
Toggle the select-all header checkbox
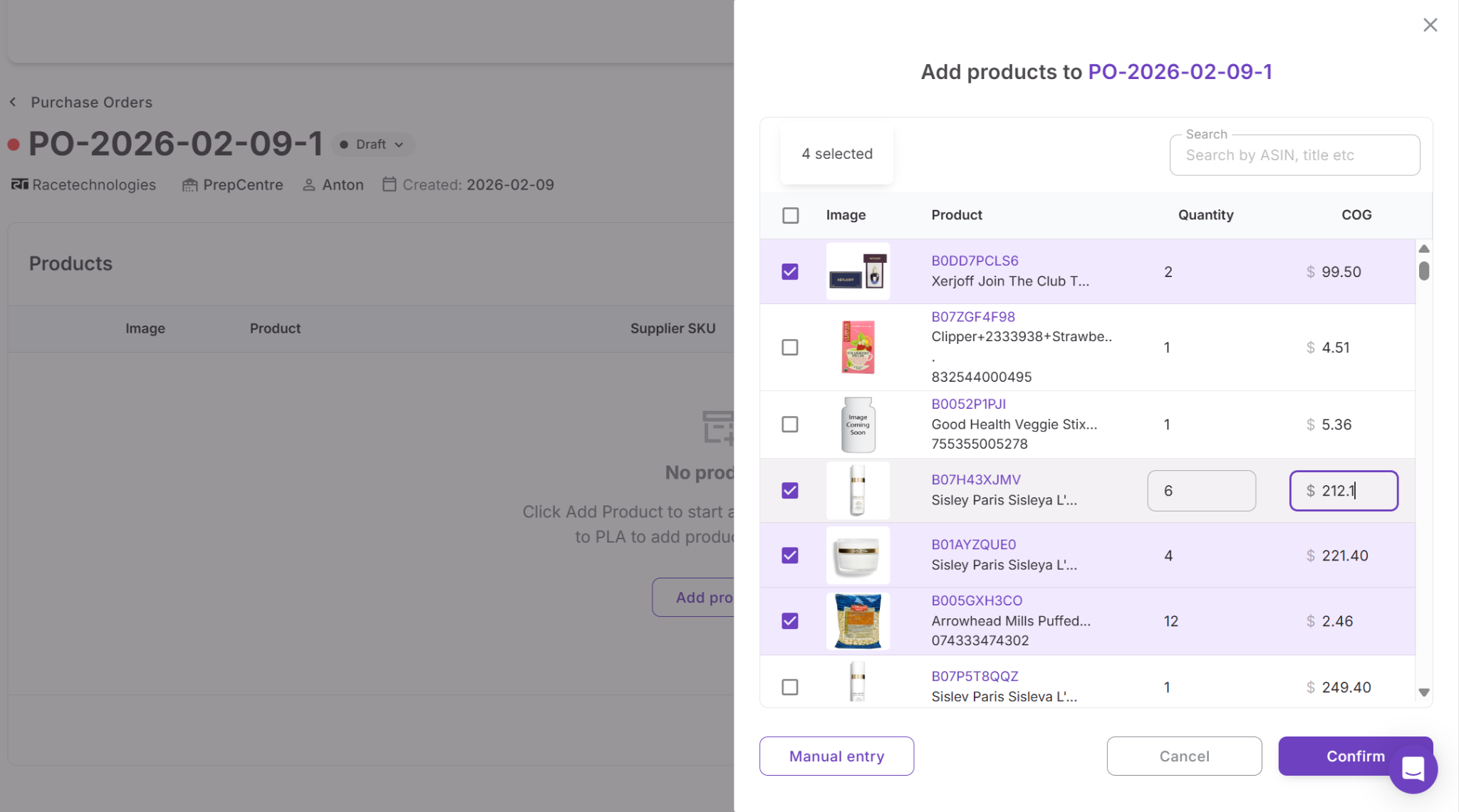click(x=790, y=215)
